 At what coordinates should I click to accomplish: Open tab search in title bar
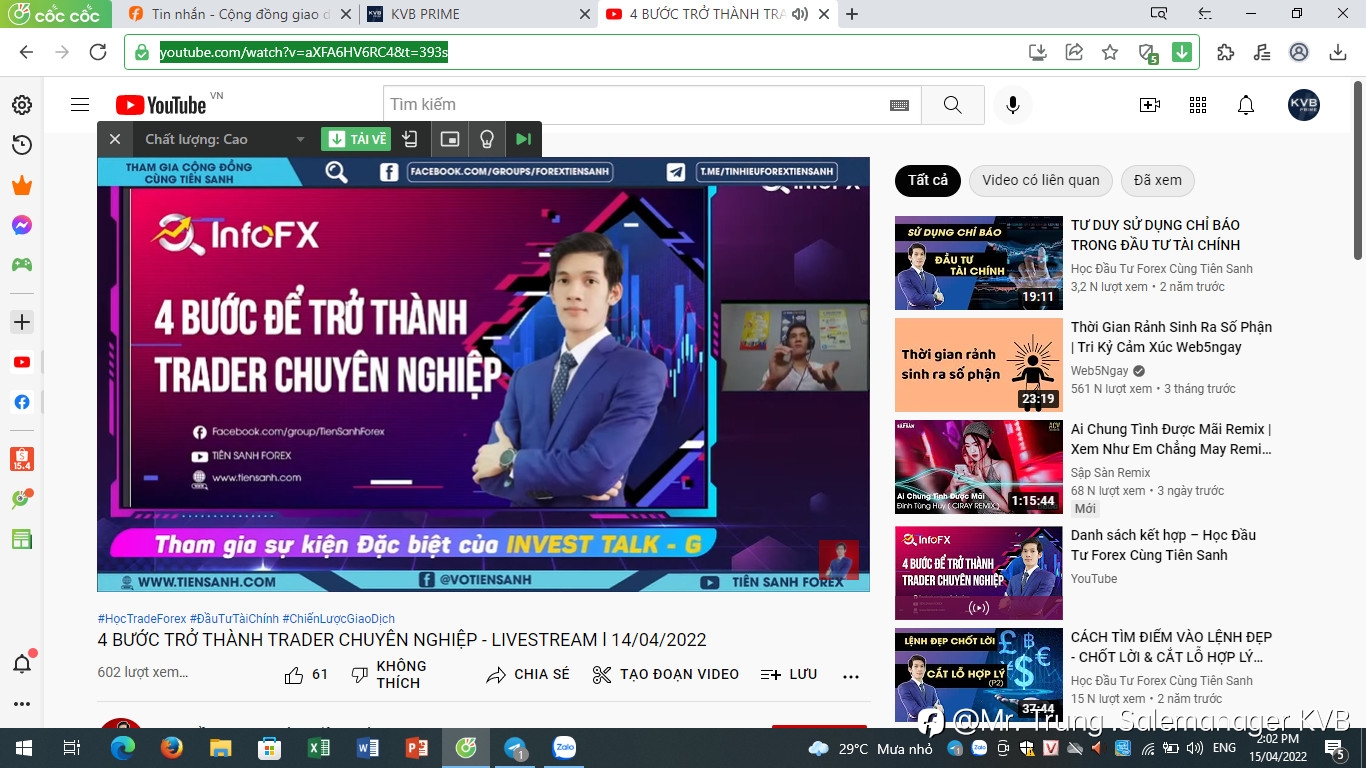point(1158,14)
